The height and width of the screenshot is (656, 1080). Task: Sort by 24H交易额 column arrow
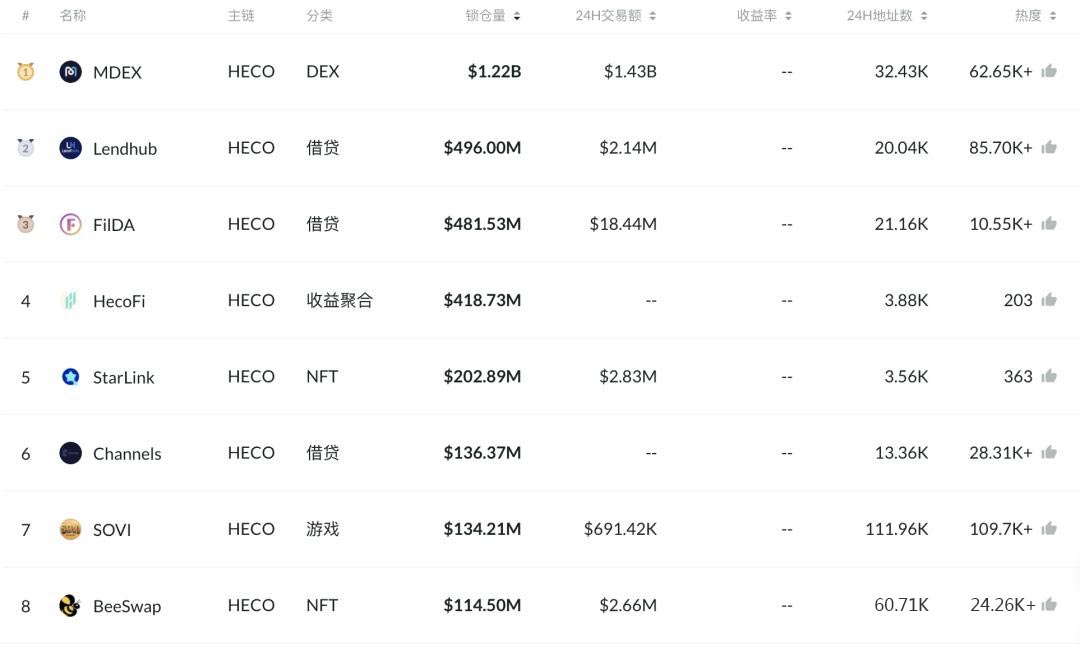pyautogui.click(x=652, y=16)
